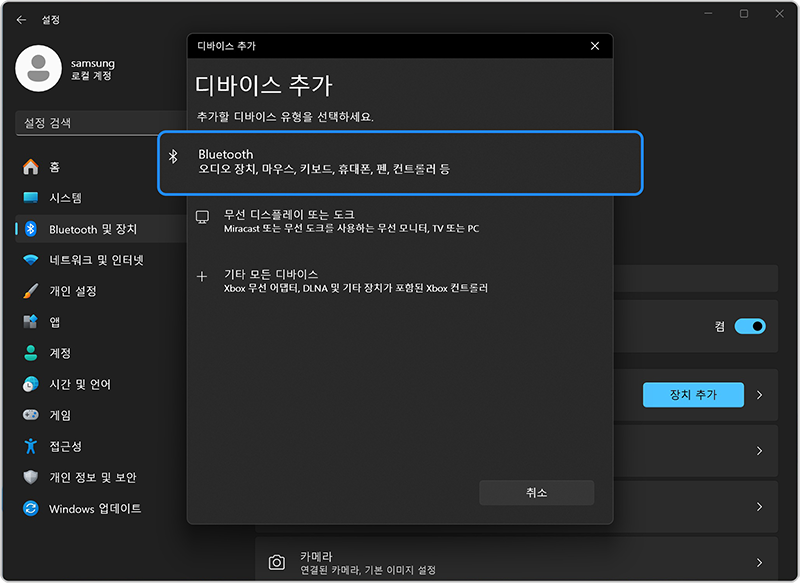Click the Apps icon in sidebar
Viewport: 800px width, 584px height.
point(31,322)
